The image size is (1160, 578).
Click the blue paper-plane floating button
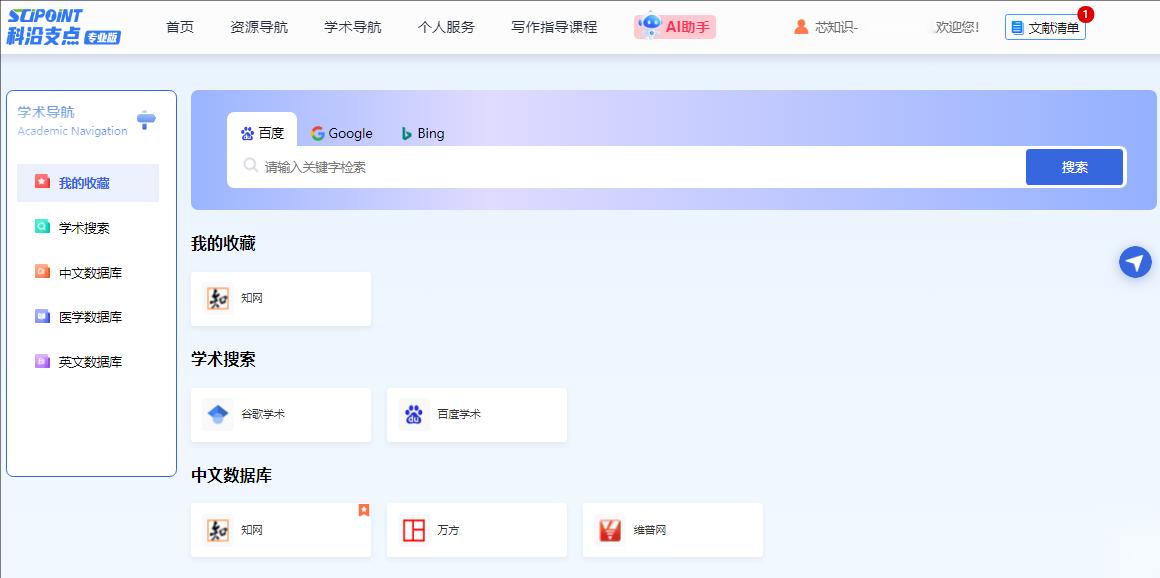click(1135, 262)
